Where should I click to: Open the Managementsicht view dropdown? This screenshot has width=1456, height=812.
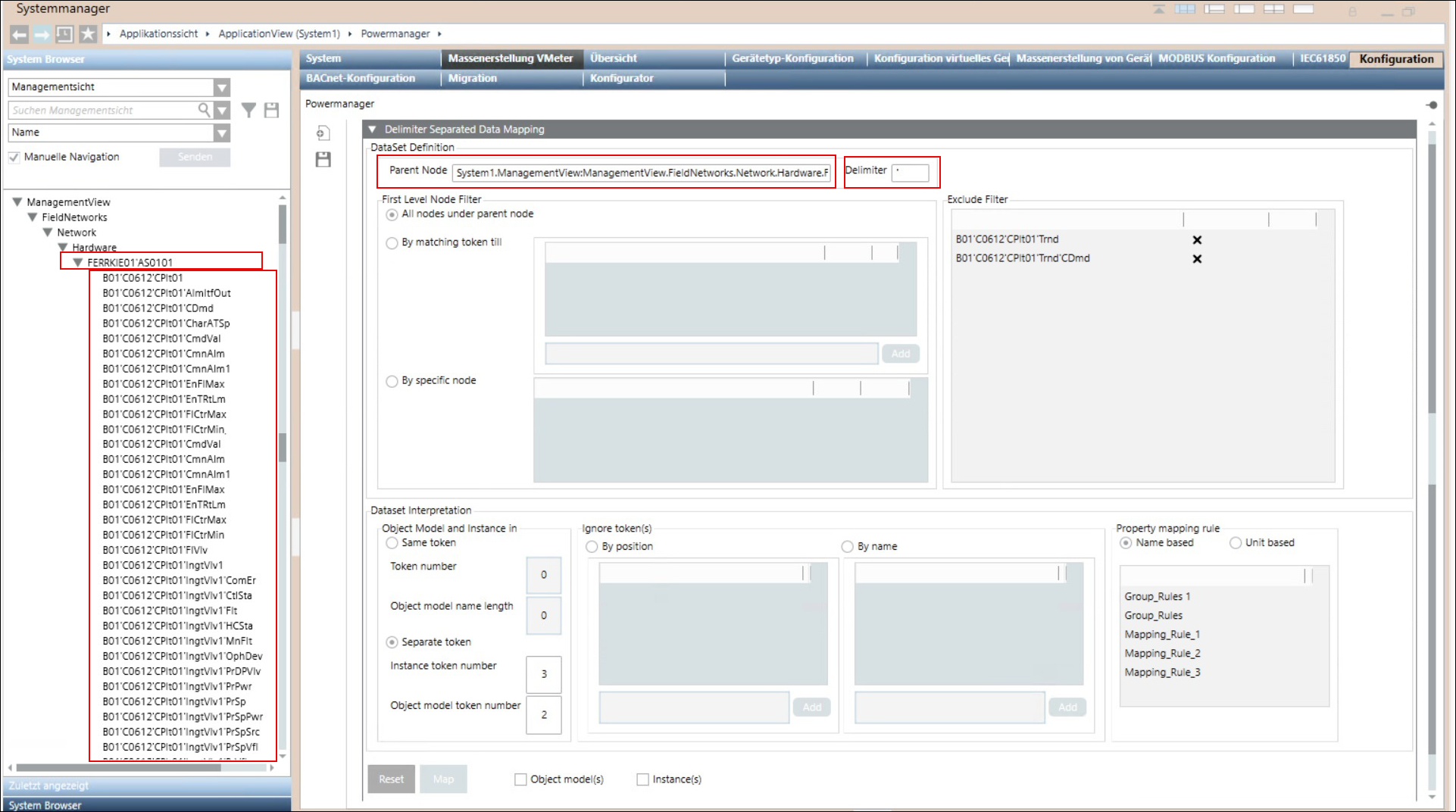coord(221,88)
